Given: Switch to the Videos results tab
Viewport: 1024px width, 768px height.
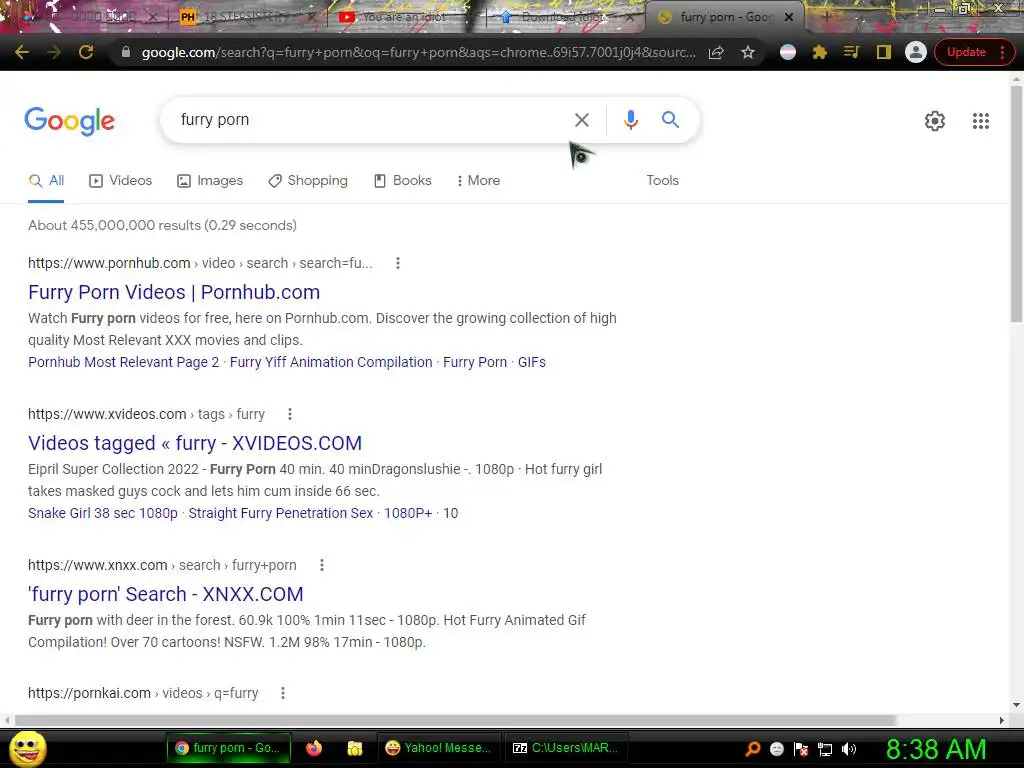Looking at the screenshot, I should tap(120, 180).
